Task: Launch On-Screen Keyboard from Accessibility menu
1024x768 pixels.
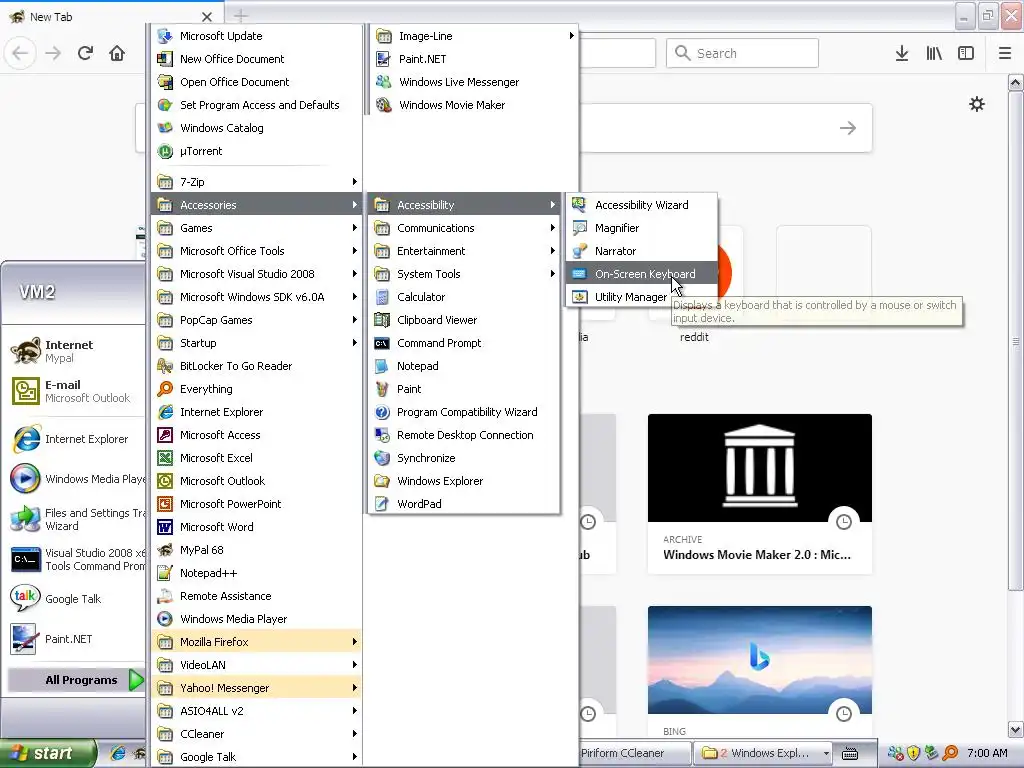Action: tap(641, 274)
